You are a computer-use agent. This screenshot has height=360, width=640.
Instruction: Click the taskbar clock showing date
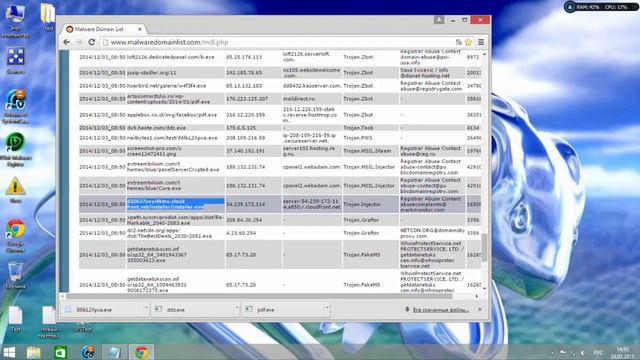tap(622, 353)
